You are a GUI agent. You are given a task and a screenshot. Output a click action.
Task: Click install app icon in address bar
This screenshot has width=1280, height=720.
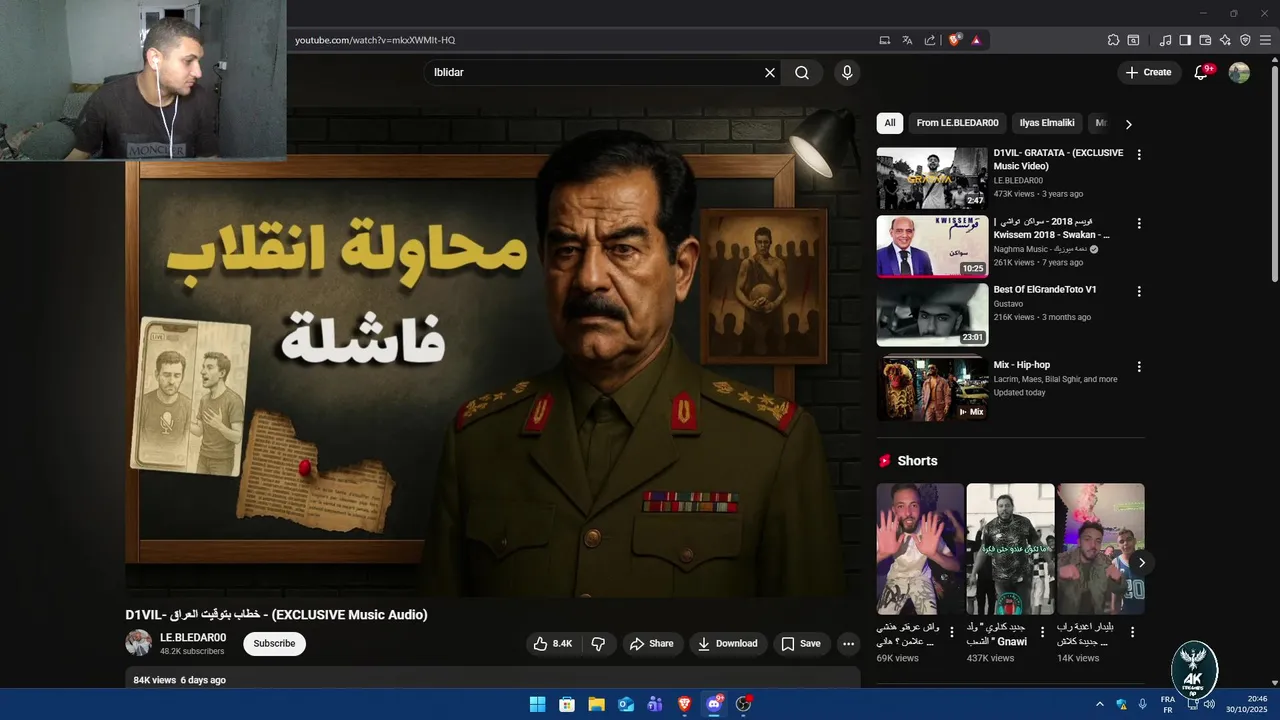(x=884, y=40)
